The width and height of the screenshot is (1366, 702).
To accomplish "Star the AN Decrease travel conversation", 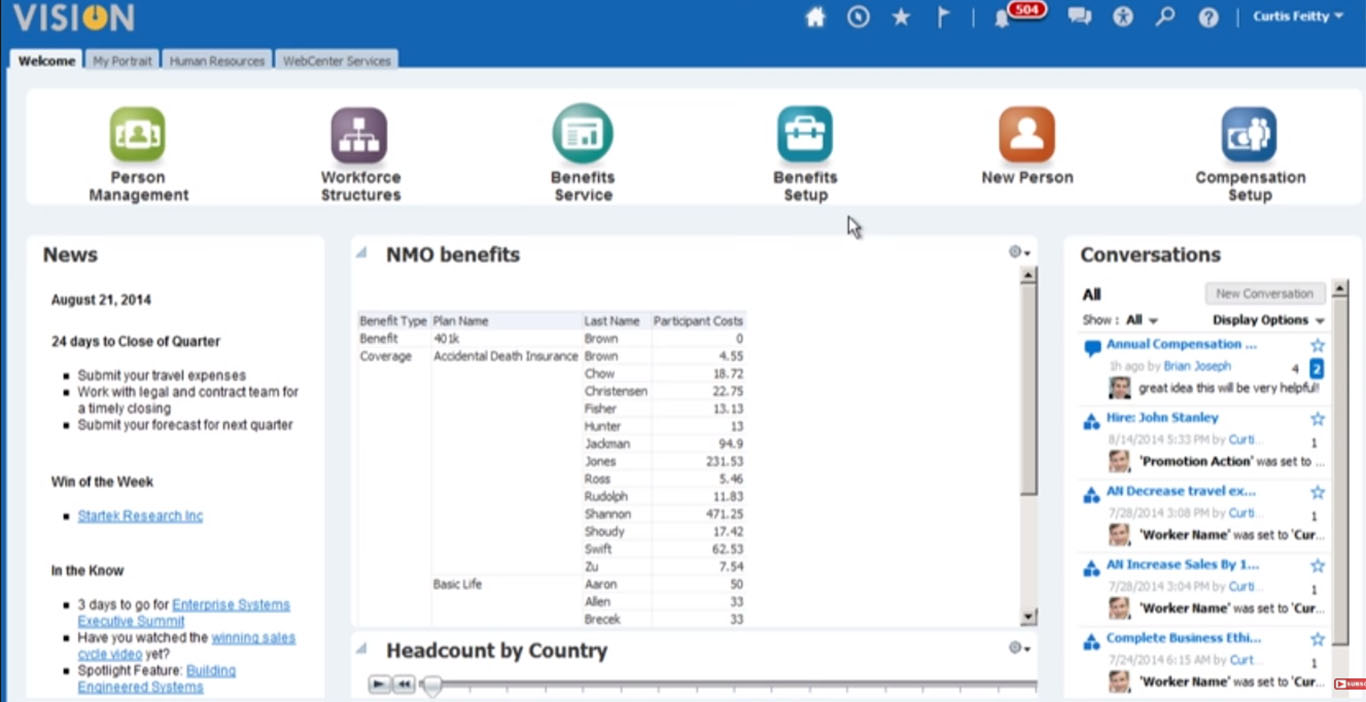I will coord(1317,492).
